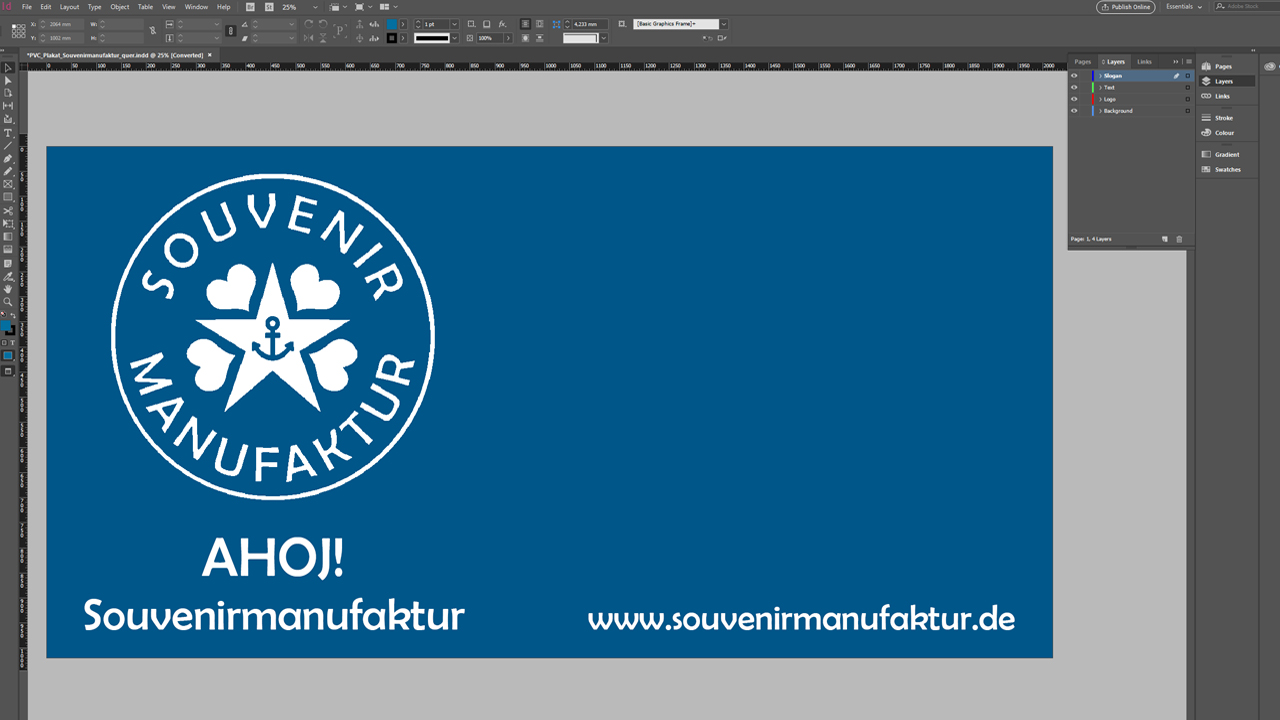1280x720 pixels.
Task: Open the Basic Graphics Frame style dropdown
Action: 724,24
